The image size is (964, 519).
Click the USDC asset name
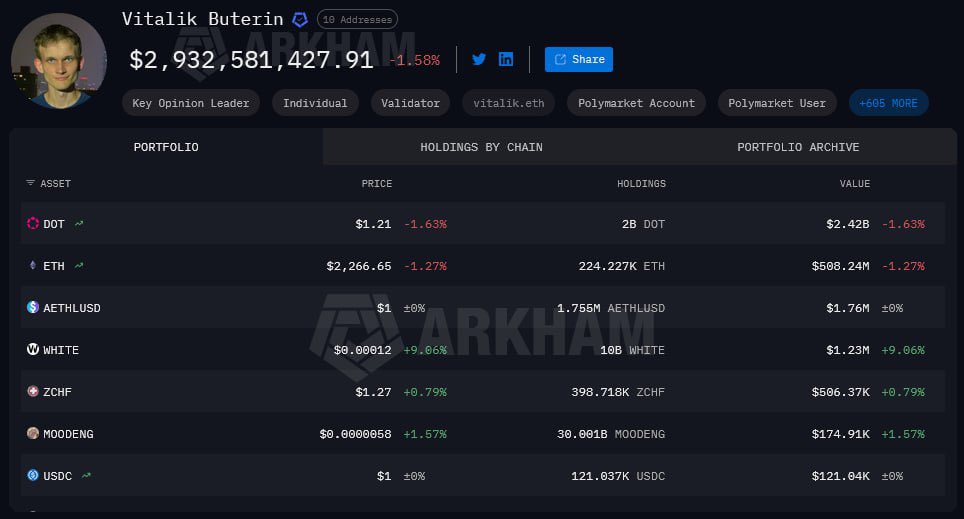coord(57,475)
